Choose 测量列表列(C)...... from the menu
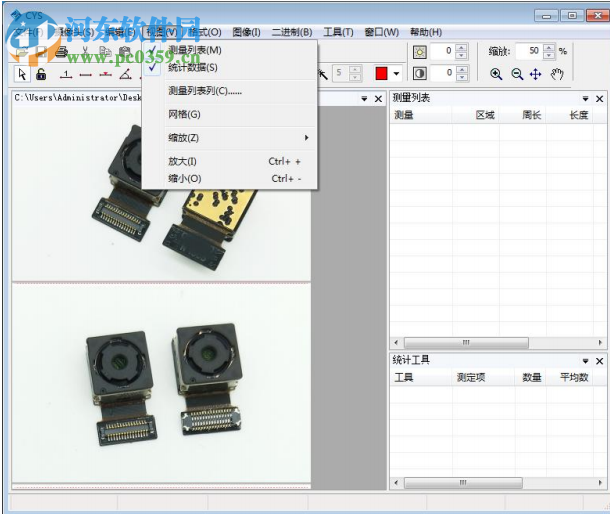 click(x=205, y=91)
